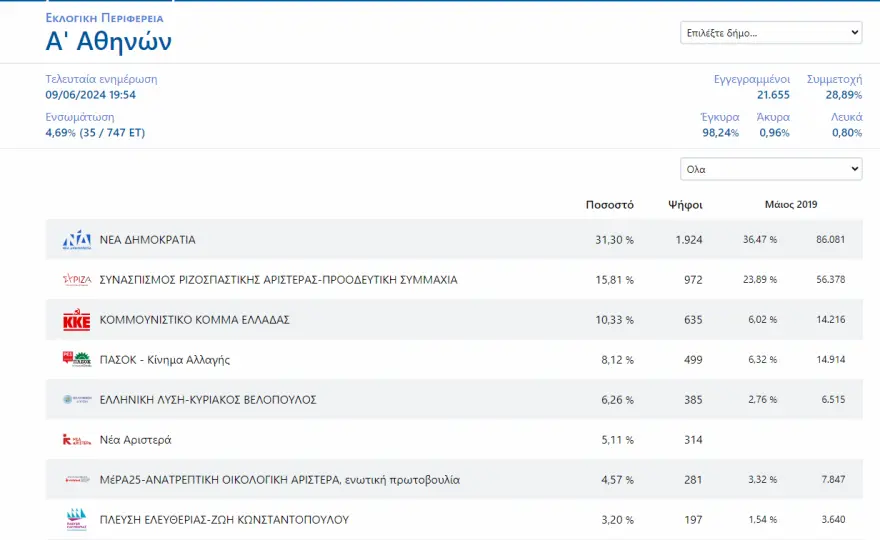Select ΚΟΜΜΟΥΝΙΣΤΙΚΟ ΚΟΜΜΑ ΕΛΛΑΔΑΣ party name
The image size is (880, 540).
click(x=194, y=320)
